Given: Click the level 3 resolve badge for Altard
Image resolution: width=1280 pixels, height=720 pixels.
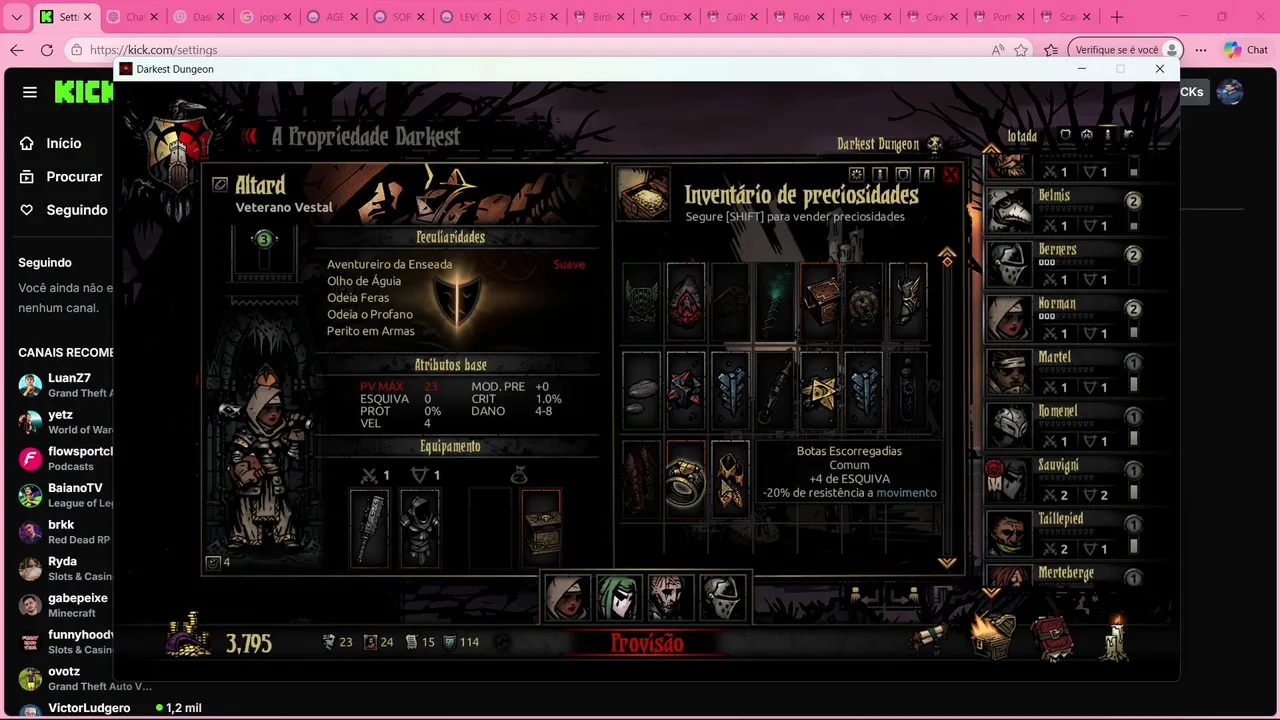Looking at the screenshot, I should (x=264, y=239).
